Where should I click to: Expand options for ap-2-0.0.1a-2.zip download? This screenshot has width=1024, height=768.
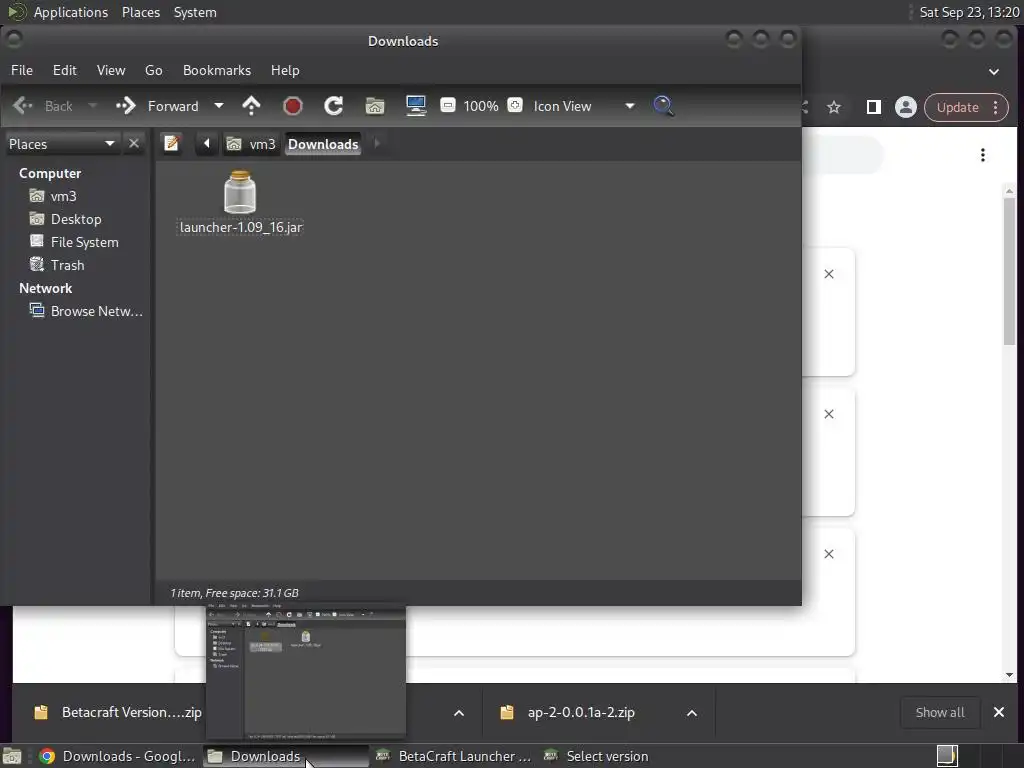tap(692, 713)
